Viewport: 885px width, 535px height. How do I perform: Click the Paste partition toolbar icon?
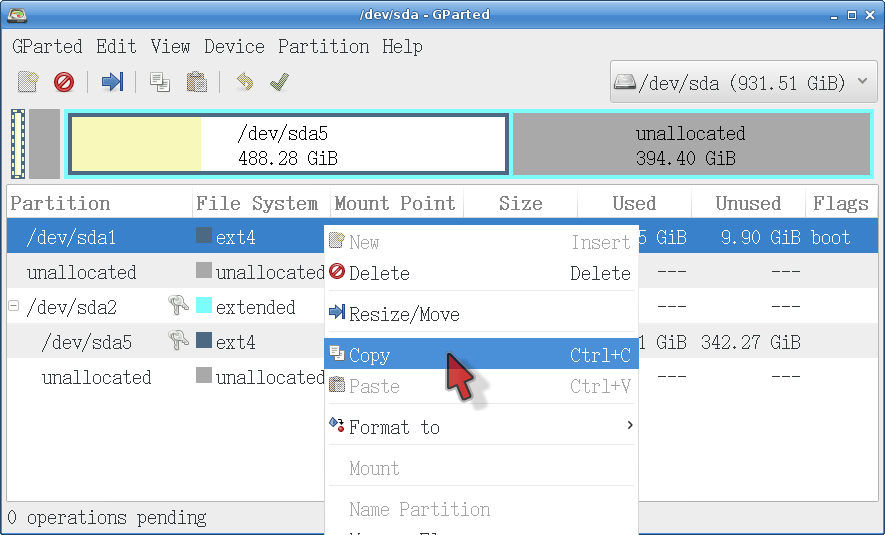(x=197, y=82)
